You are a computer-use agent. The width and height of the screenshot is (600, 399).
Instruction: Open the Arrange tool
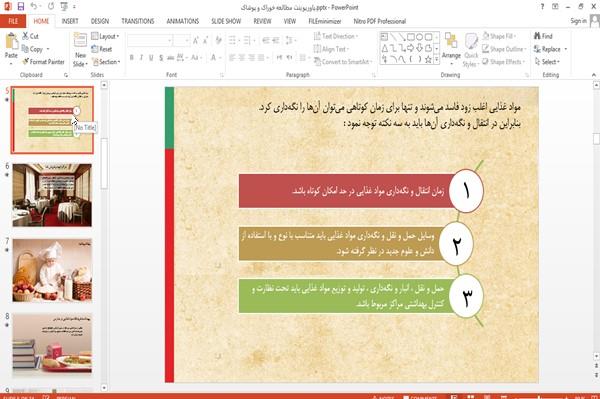click(x=451, y=48)
